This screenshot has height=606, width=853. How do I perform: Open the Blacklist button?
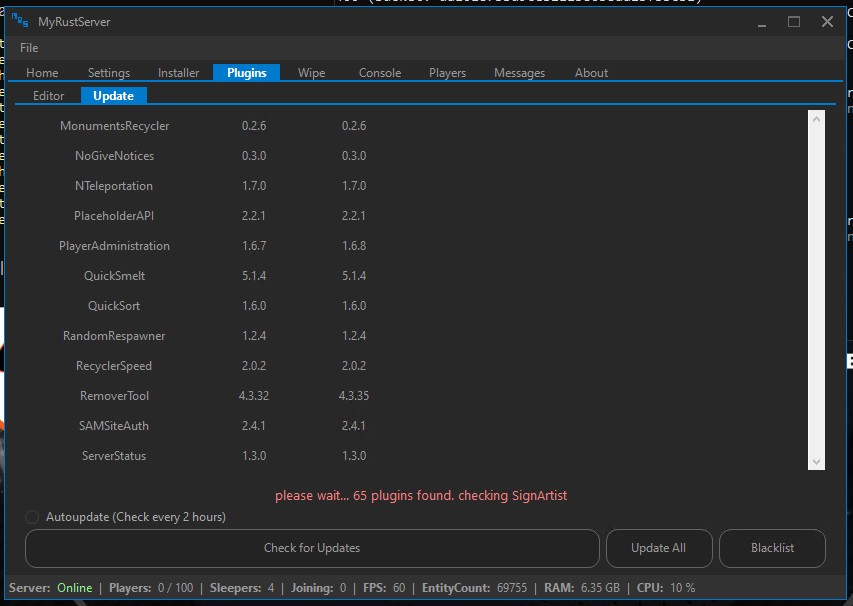click(x=772, y=548)
